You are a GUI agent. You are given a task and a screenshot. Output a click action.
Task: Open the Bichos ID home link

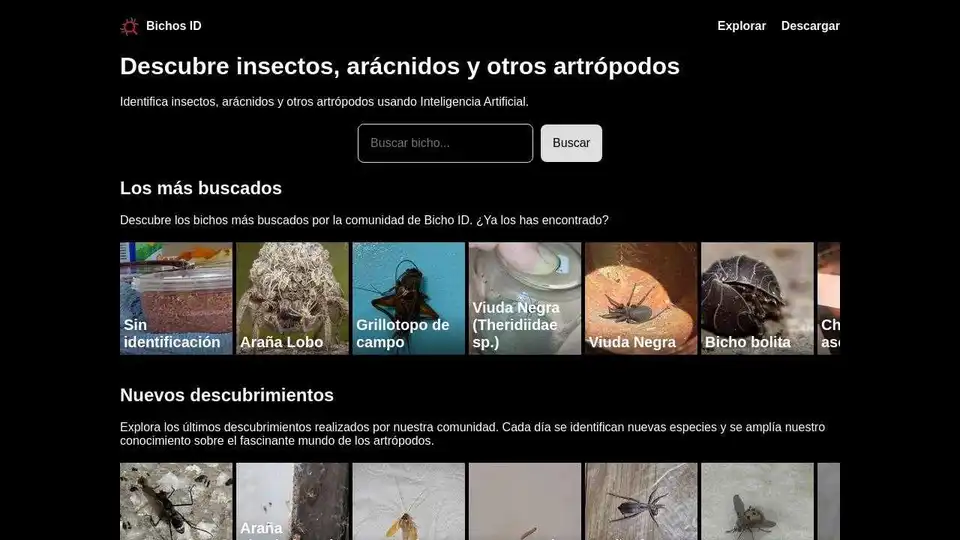click(161, 26)
